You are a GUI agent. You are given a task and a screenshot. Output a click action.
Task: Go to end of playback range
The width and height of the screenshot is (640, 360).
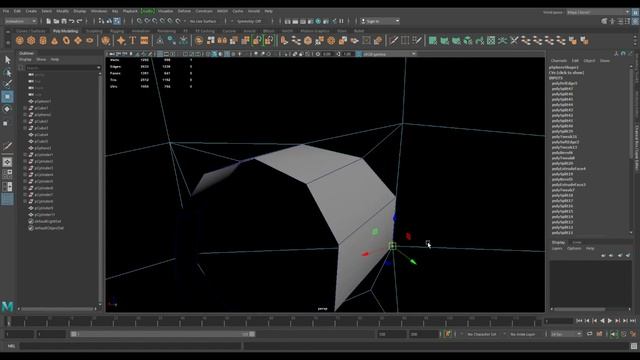(633, 321)
